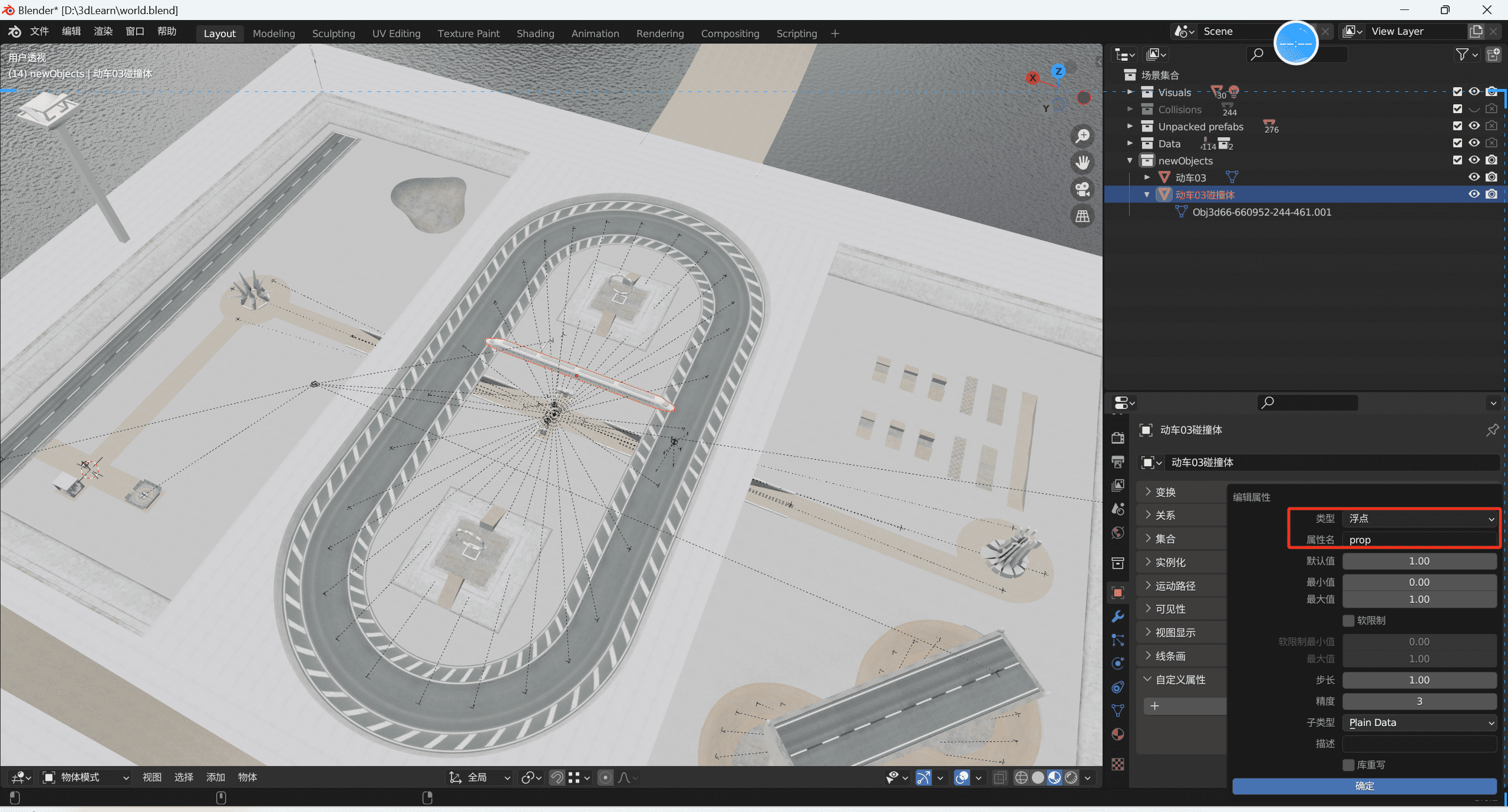Open the 渲染 menu
Screen dimensions: 1508x812
[x=103, y=32]
